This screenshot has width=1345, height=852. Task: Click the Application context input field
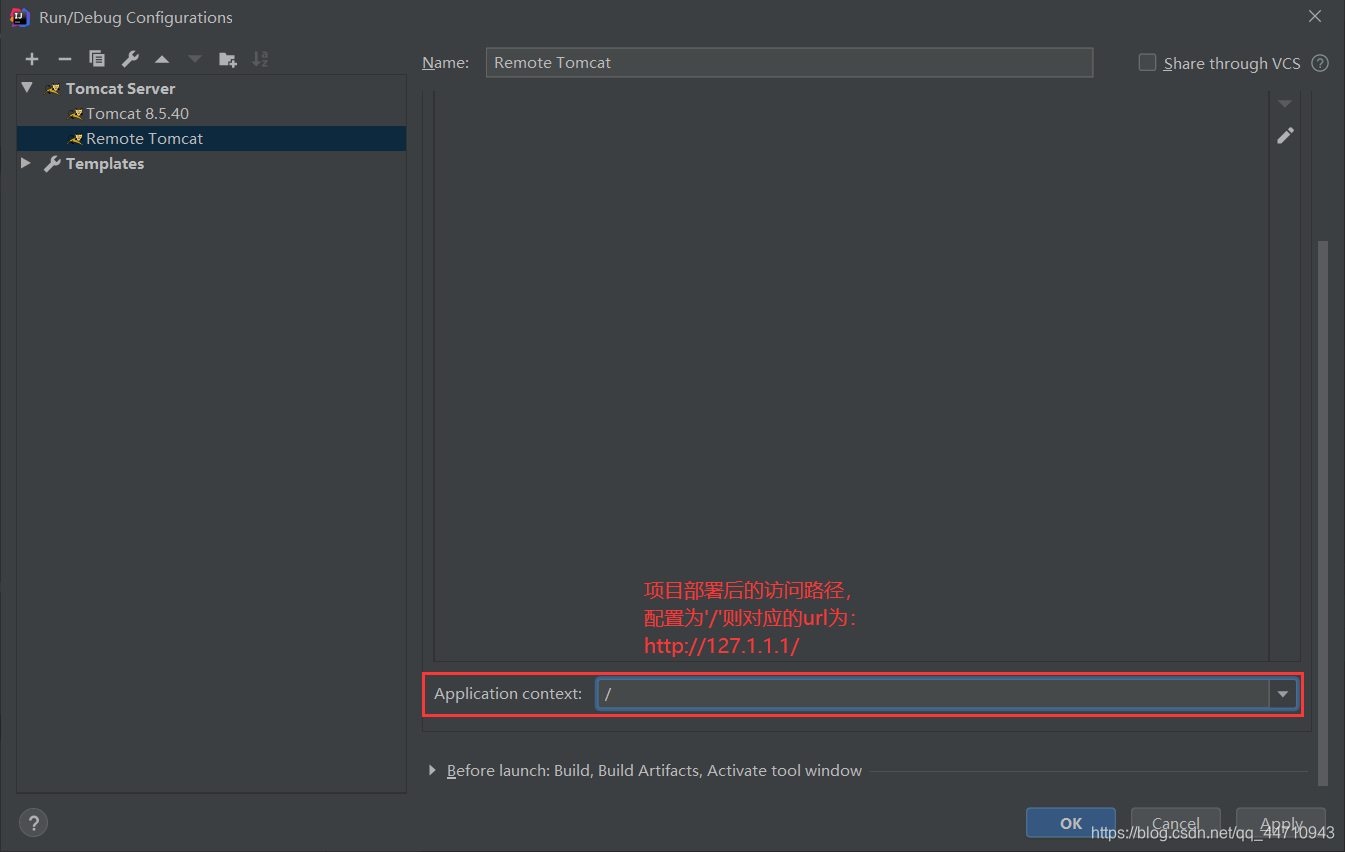click(933, 693)
